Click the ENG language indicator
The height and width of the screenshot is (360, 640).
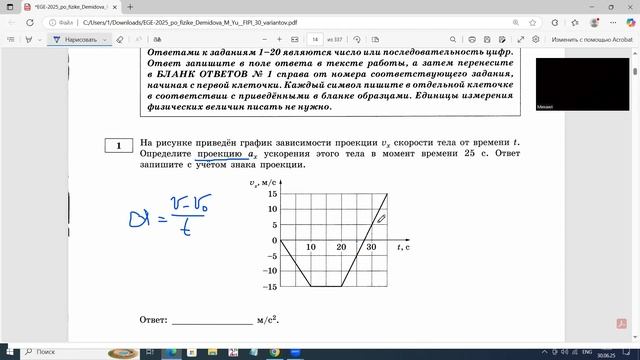coord(587,352)
